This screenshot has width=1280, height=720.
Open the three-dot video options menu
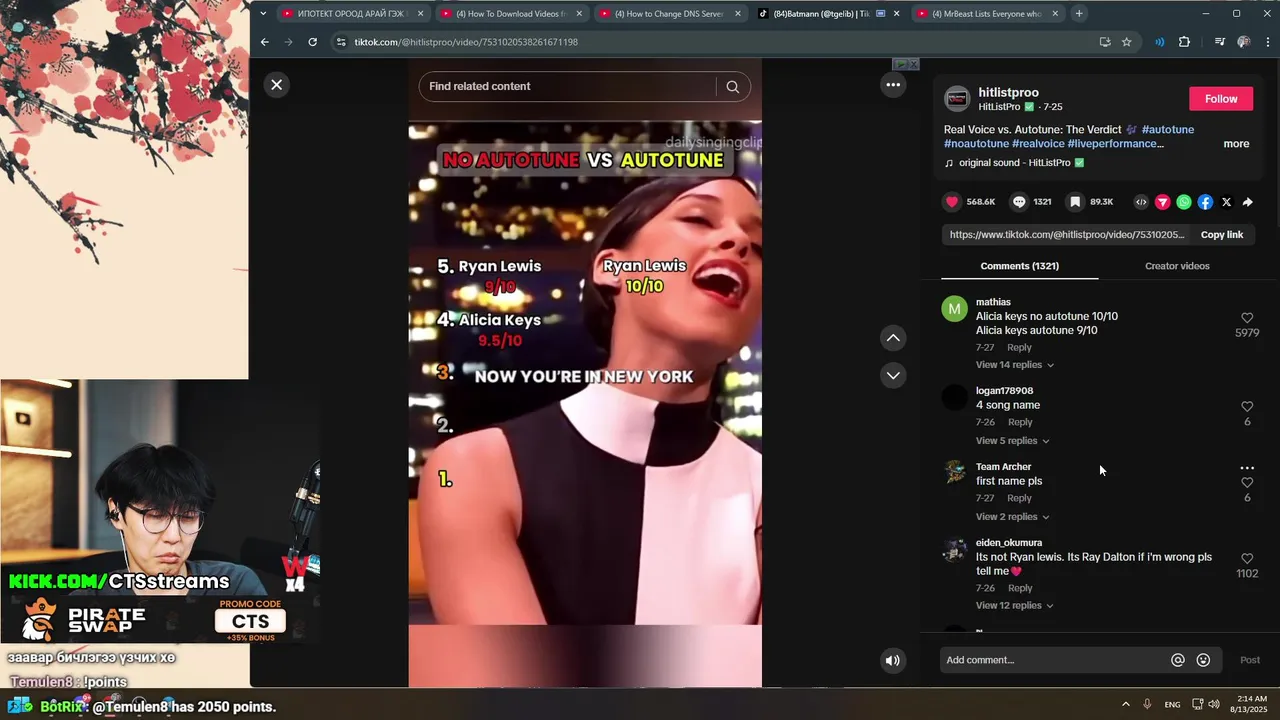pyautogui.click(x=893, y=85)
